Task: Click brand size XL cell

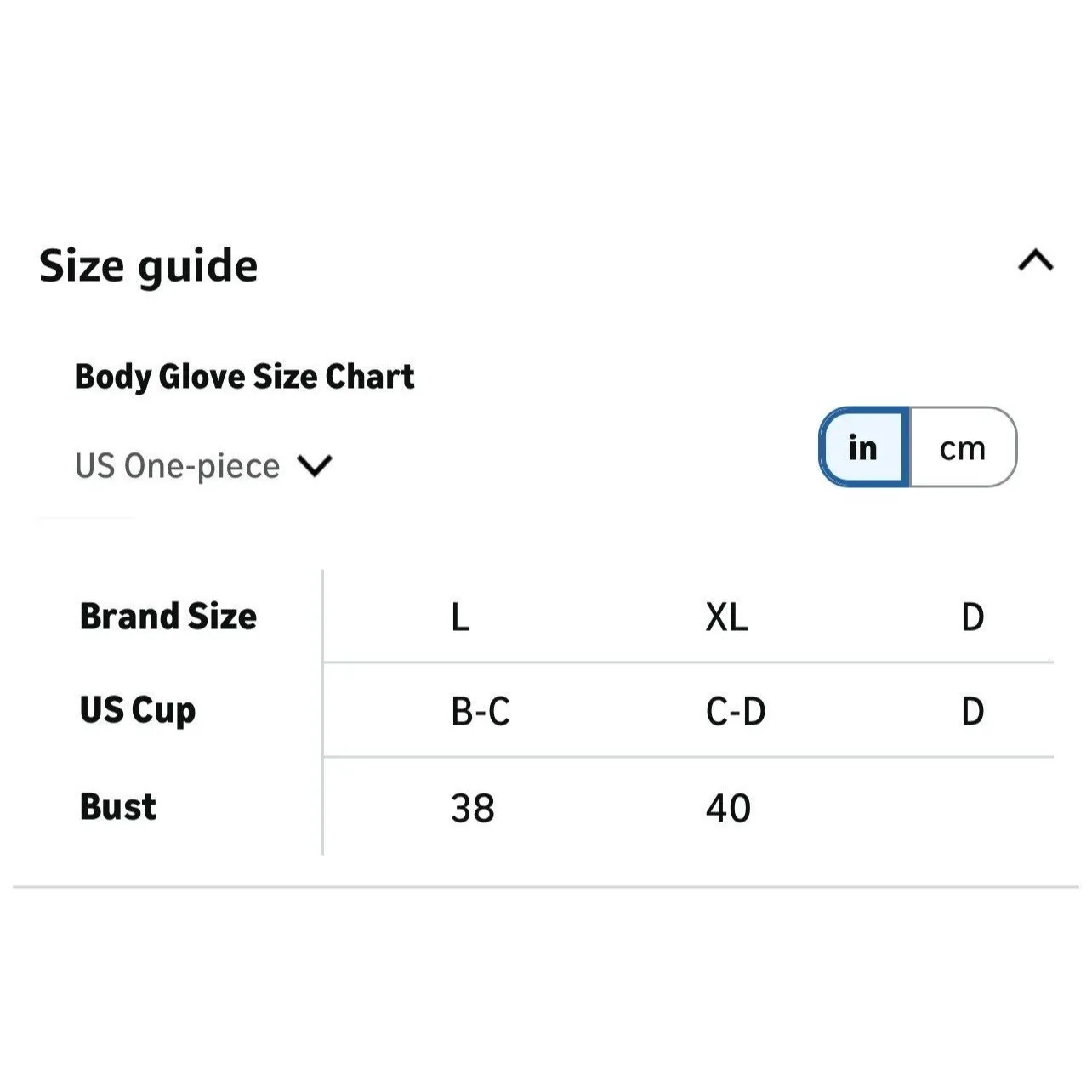Action: 726,617
